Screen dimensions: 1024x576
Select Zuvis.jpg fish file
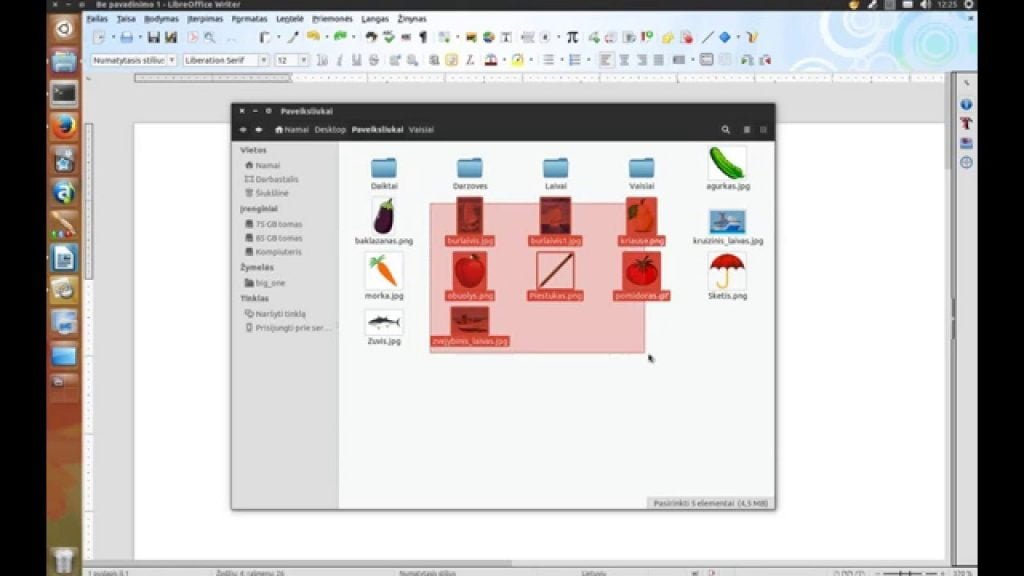(x=384, y=327)
